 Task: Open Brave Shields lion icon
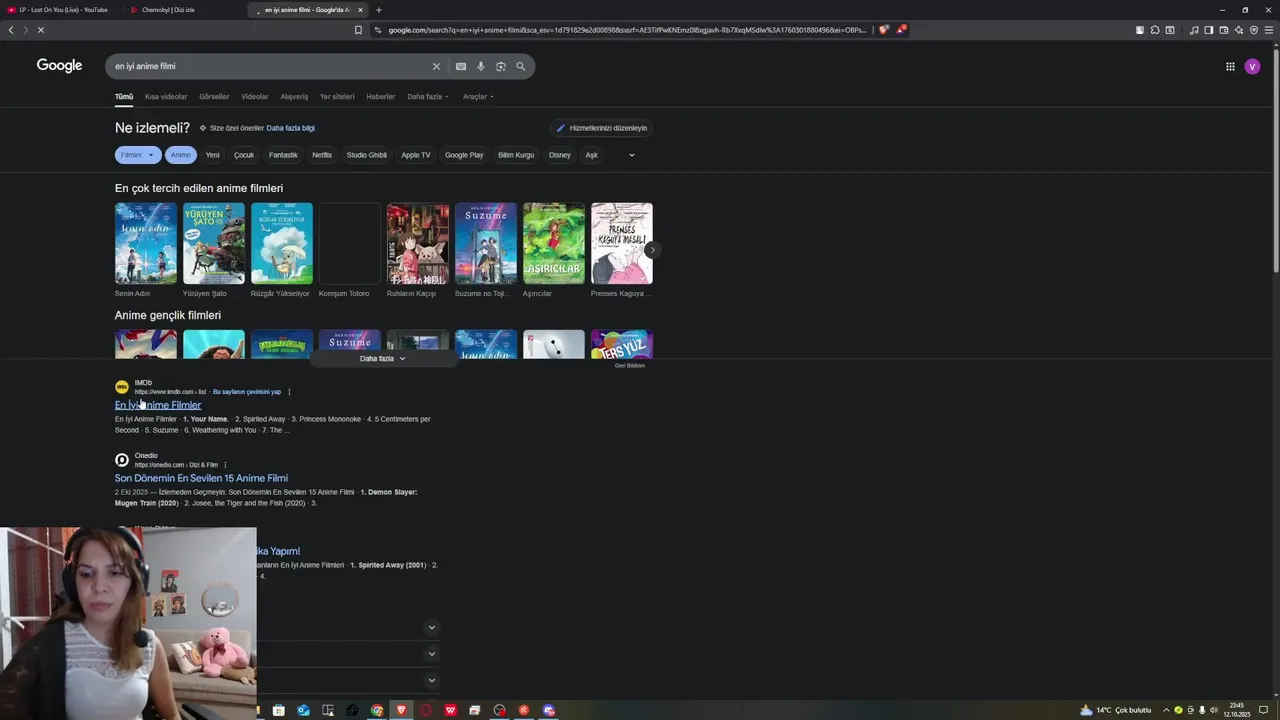click(x=884, y=30)
